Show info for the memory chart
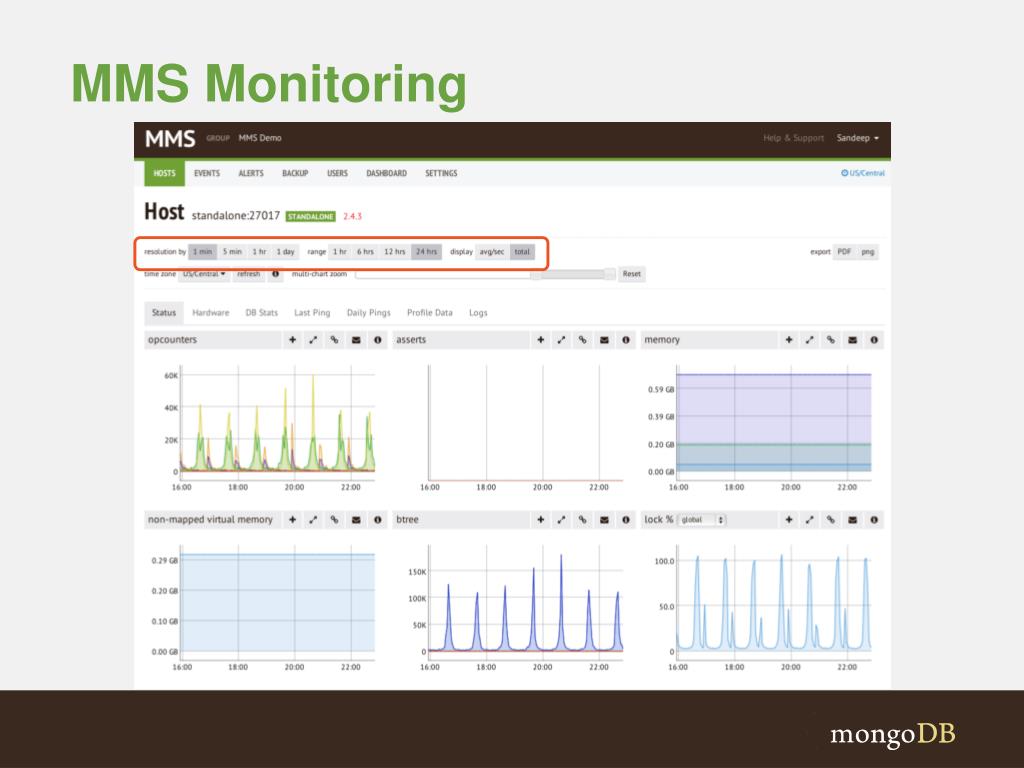This screenshot has height=768, width=1024. (874, 340)
